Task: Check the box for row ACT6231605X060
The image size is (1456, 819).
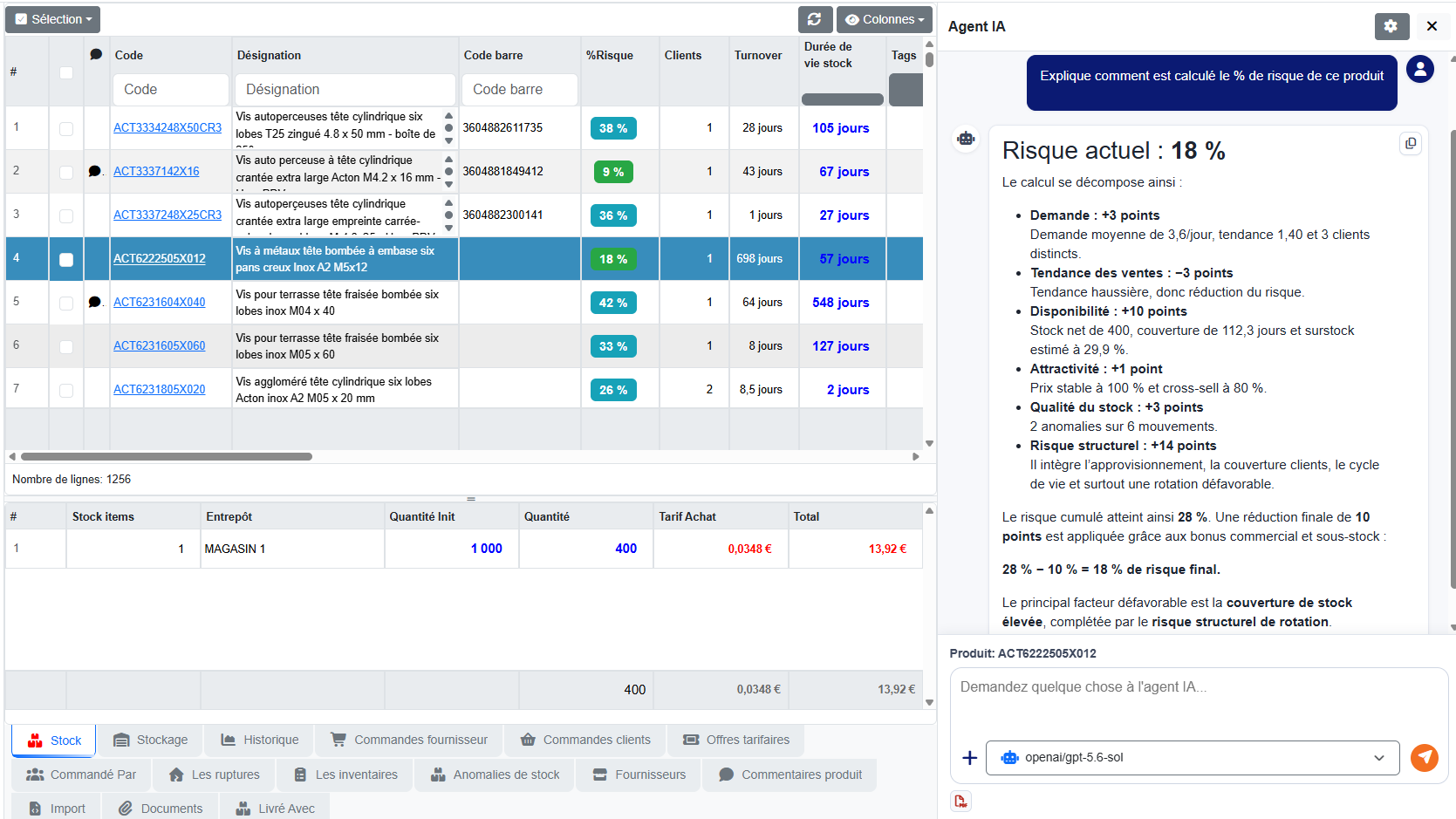Action: coord(66,346)
